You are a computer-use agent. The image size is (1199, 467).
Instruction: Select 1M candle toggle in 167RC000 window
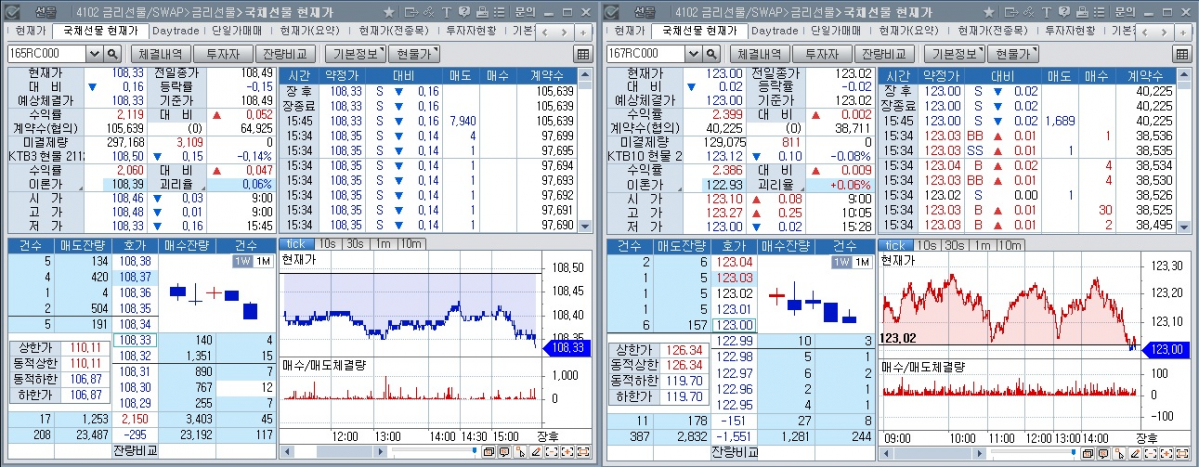[x=861, y=261]
